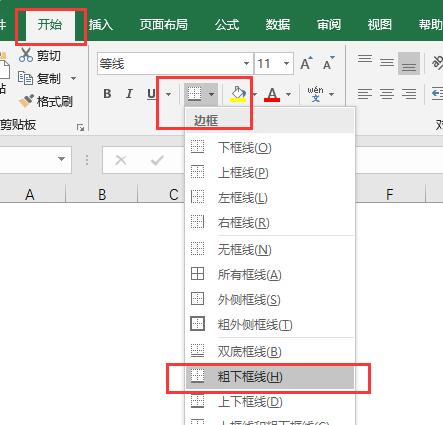Viewport: 443px width, 425px height.
Task: Open the 审阅 (Review) tab
Action: (329, 25)
